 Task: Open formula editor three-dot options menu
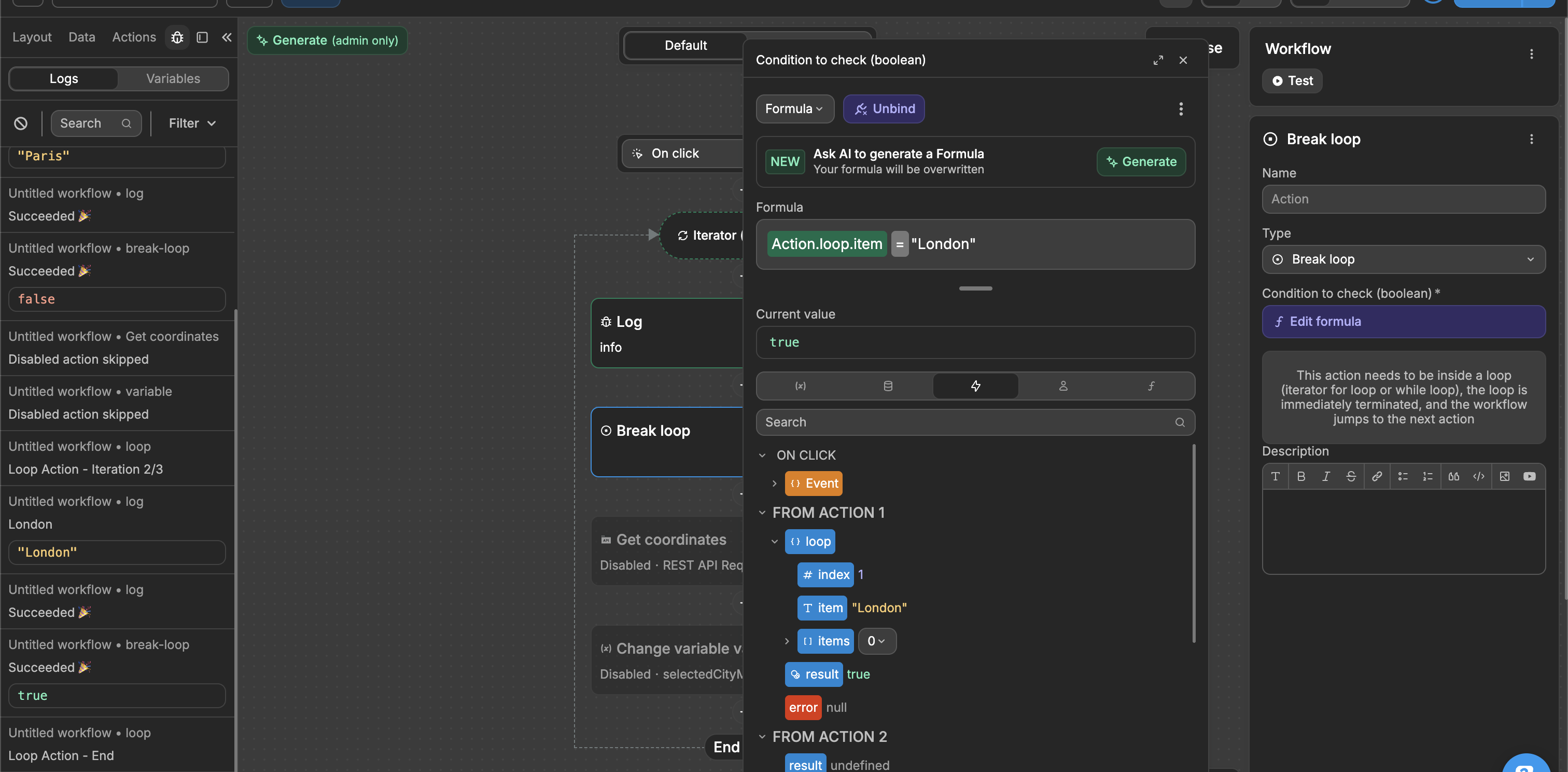[x=1180, y=109]
